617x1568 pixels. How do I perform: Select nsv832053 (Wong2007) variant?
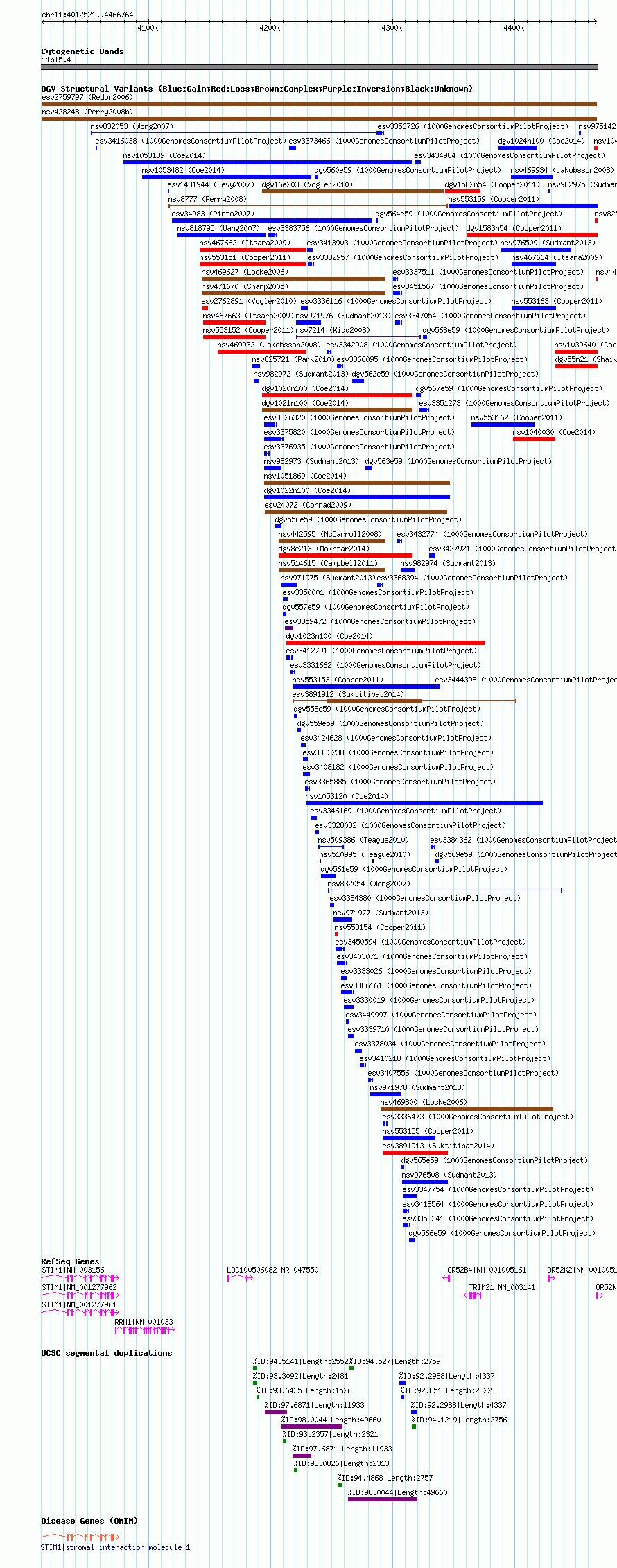point(236,133)
